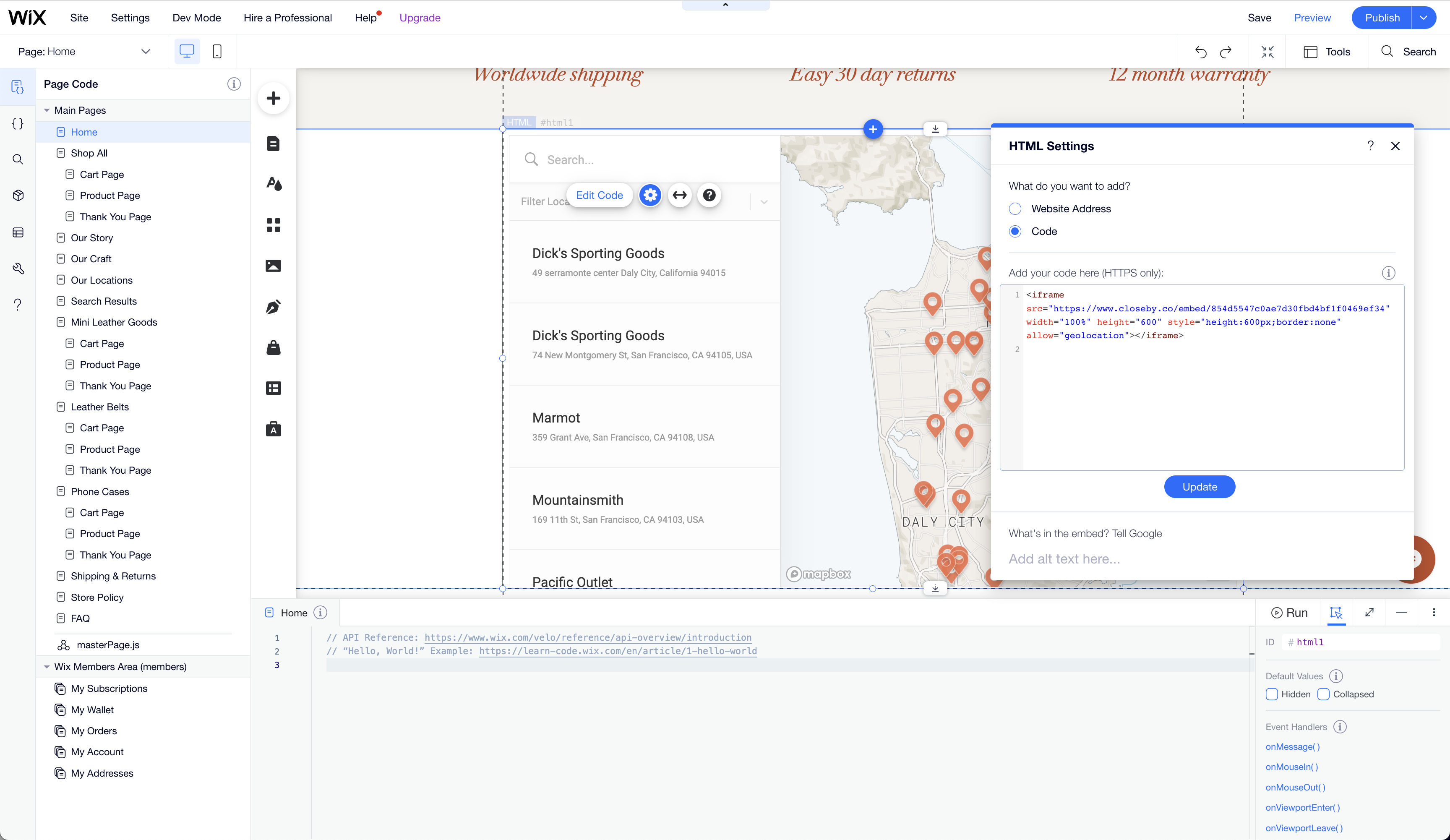Select the Home code tab
The image size is (1450, 840).
[294, 613]
